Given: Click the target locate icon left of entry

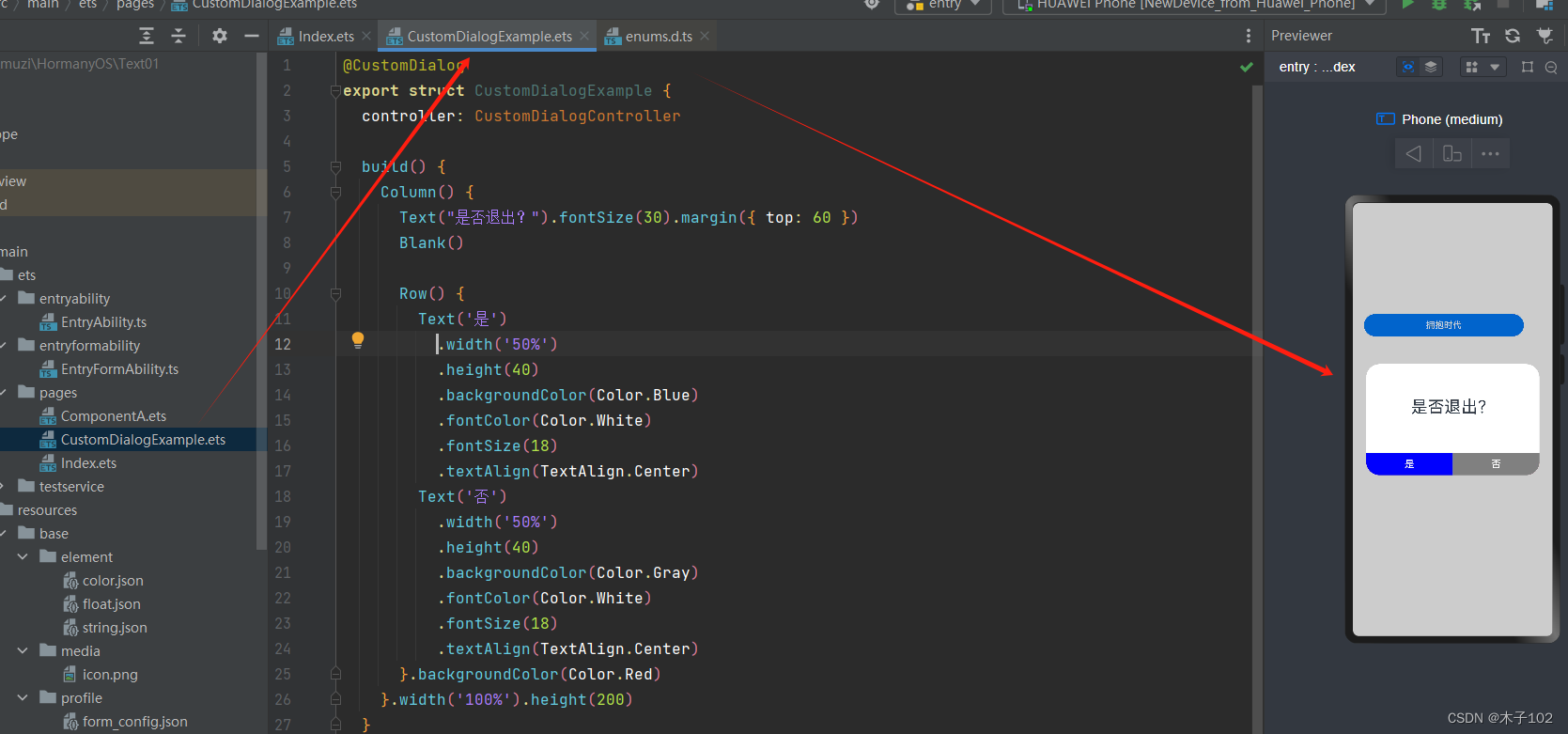Looking at the screenshot, I should click(x=872, y=5).
